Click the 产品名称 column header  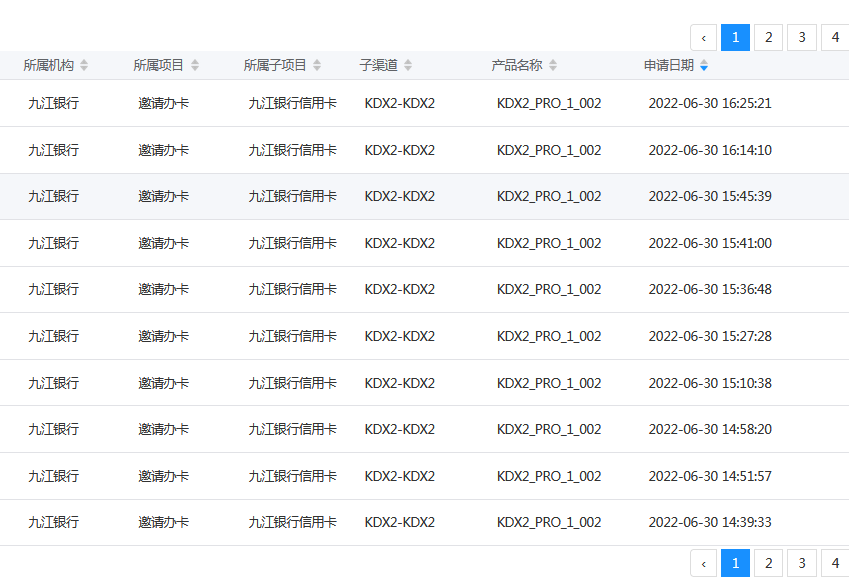click(x=517, y=66)
